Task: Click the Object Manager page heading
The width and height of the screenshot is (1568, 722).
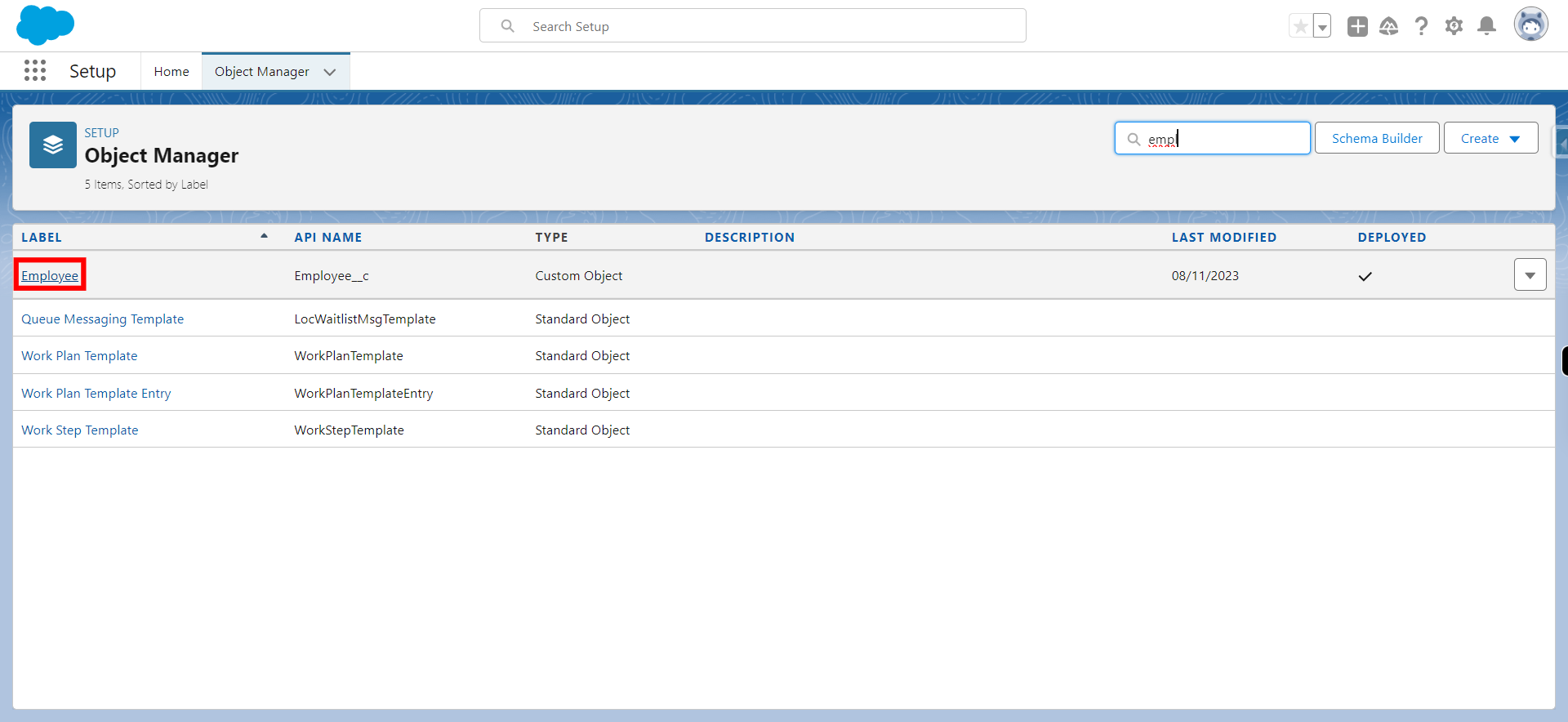Action: coord(162,155)
